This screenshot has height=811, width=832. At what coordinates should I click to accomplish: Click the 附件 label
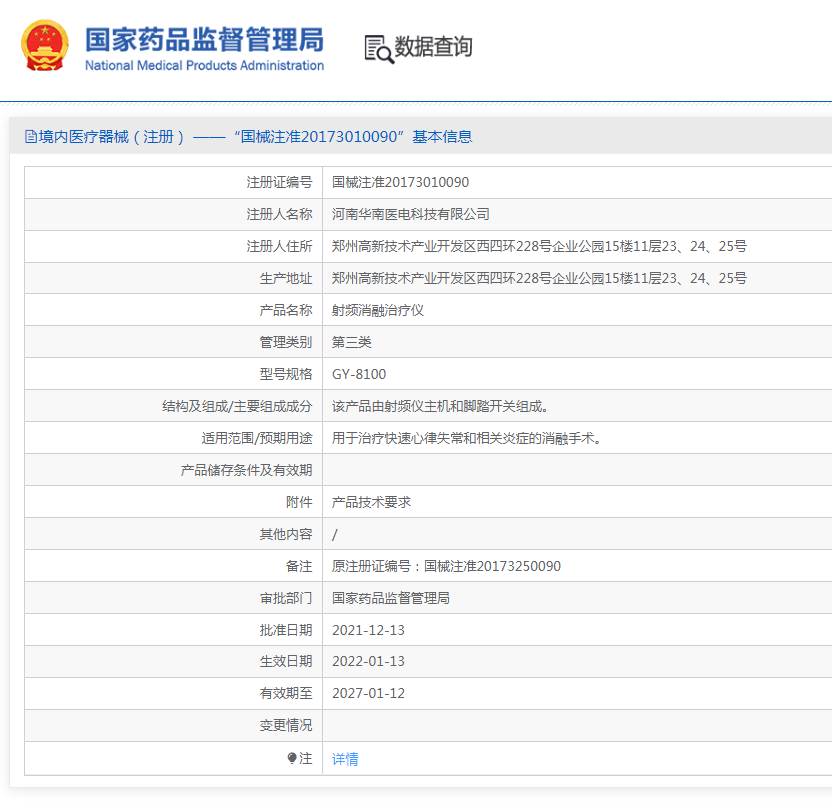pyautogui.click(x=299, y=502)
